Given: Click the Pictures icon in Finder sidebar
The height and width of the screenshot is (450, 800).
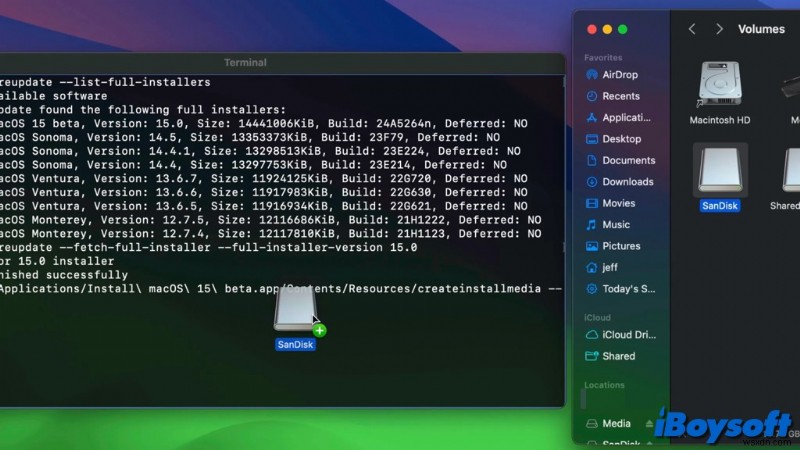Looking at the screenshot, I should 591,246.
